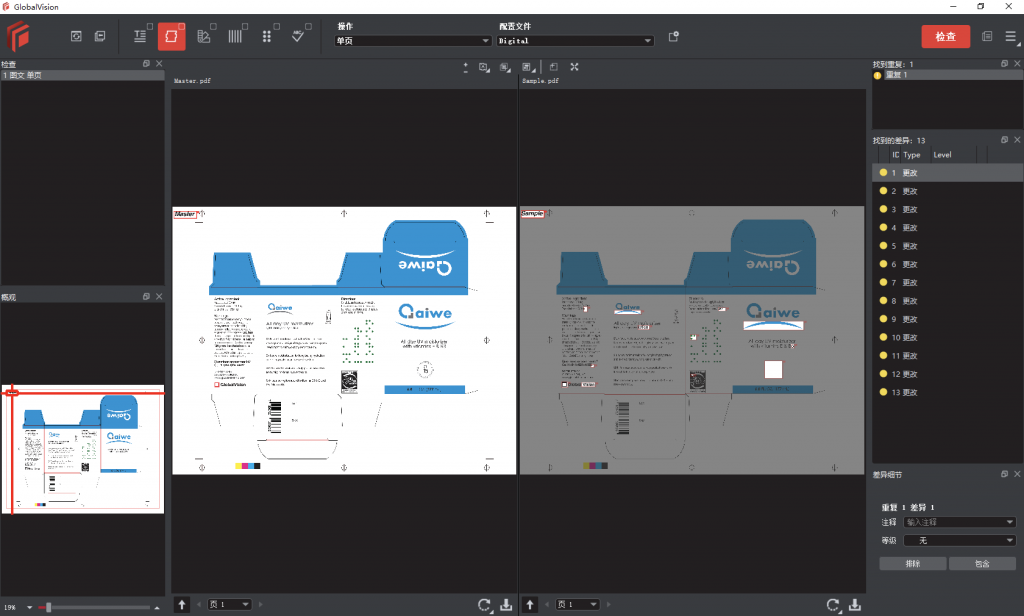Toggle the checkbox on the graphics mode icon

coord(213,27)
